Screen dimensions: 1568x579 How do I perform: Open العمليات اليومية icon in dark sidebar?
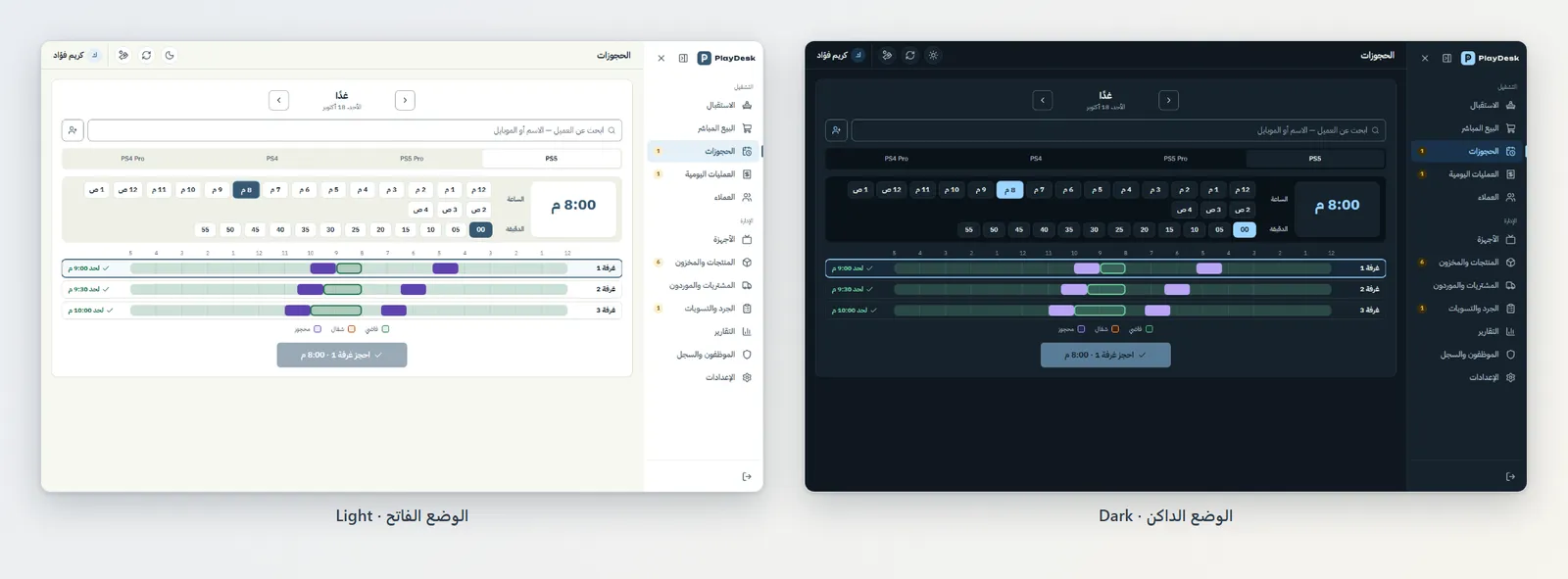1510,174
